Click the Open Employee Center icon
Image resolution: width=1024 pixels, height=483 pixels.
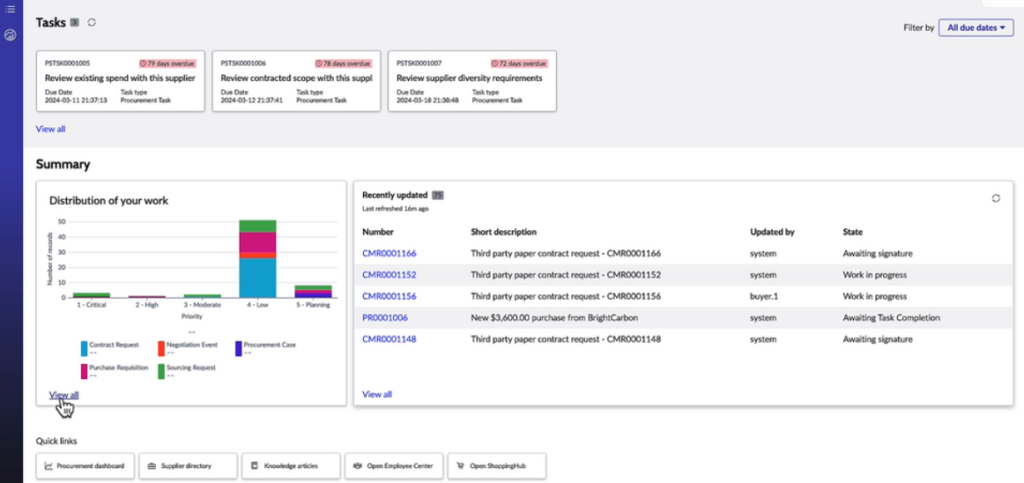[x=357, y=466]
